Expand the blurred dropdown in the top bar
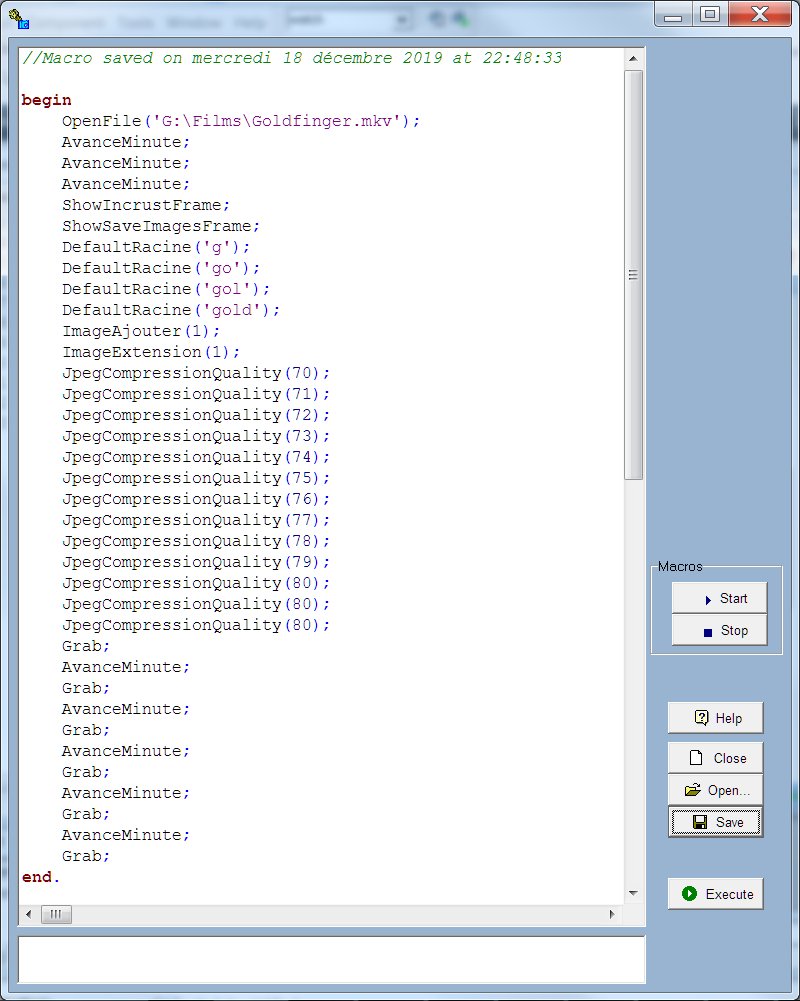The height and width of the screenshot is (1001, 800). click(x=402, y=19)
